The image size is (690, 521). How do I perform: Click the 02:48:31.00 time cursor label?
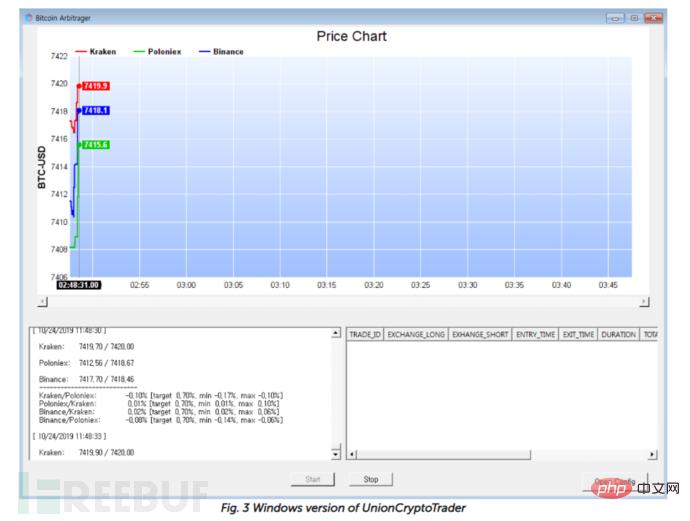tap(79, 285)
